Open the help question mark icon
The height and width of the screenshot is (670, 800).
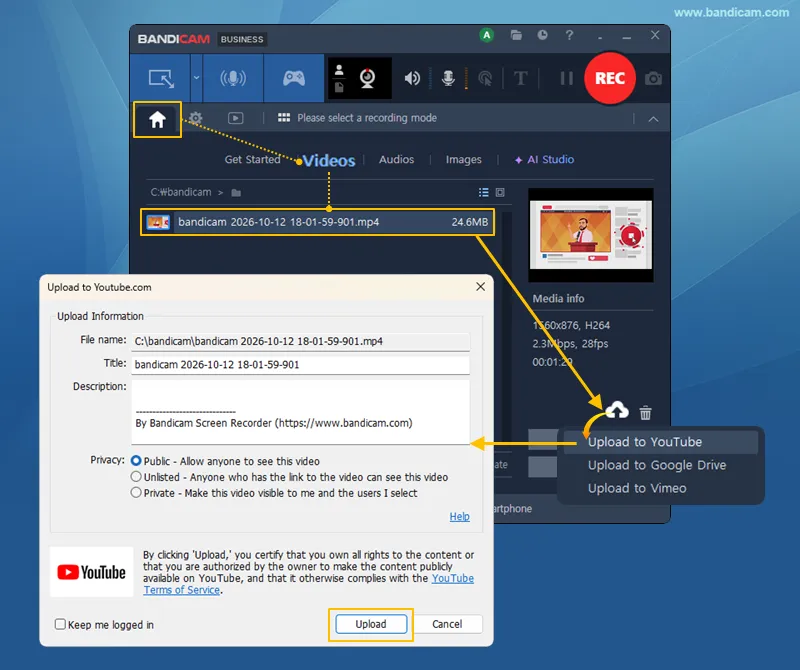[x=569, y=35]
